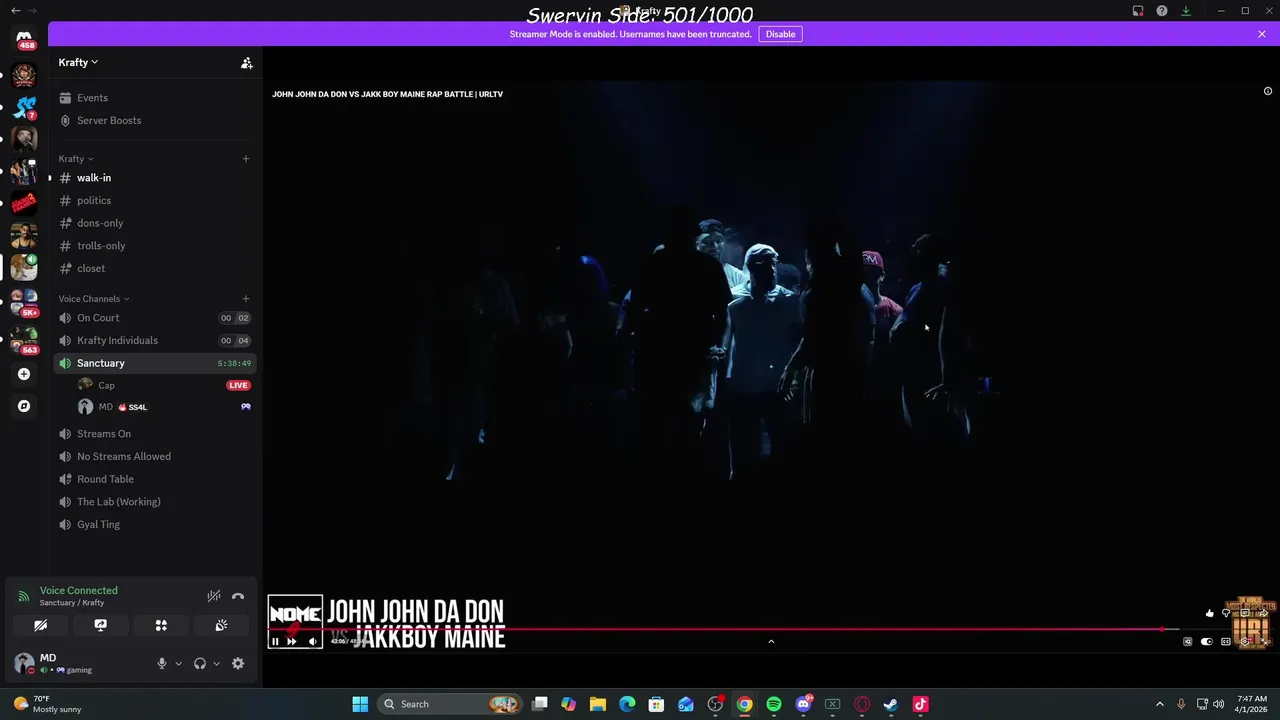Image resolution: width=1280 pixels, height=720 pixels.
Task: Click video title JOHN JOHN DA DON
Action: tap(387, 94)
